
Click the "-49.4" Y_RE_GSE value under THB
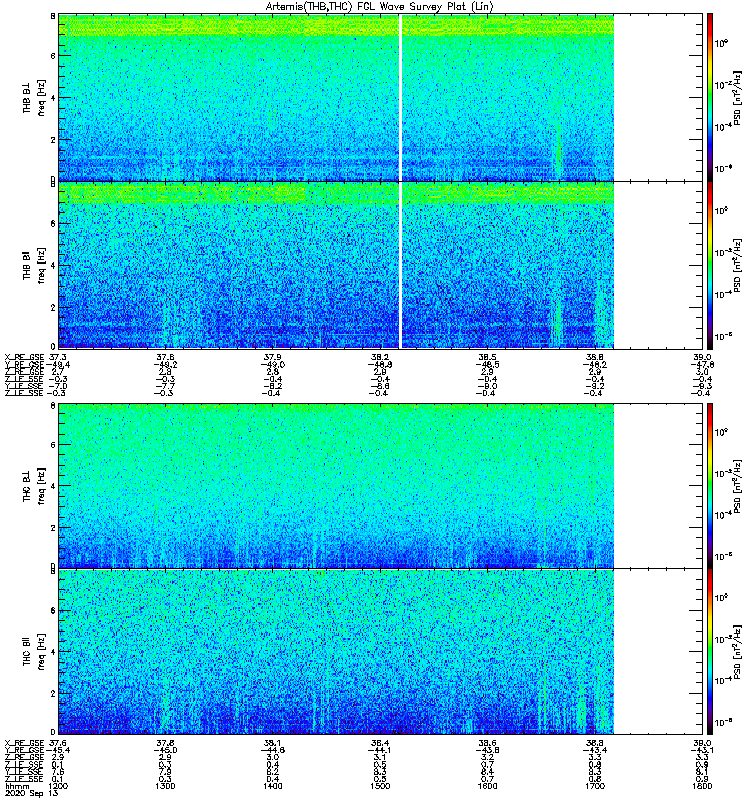58,364
